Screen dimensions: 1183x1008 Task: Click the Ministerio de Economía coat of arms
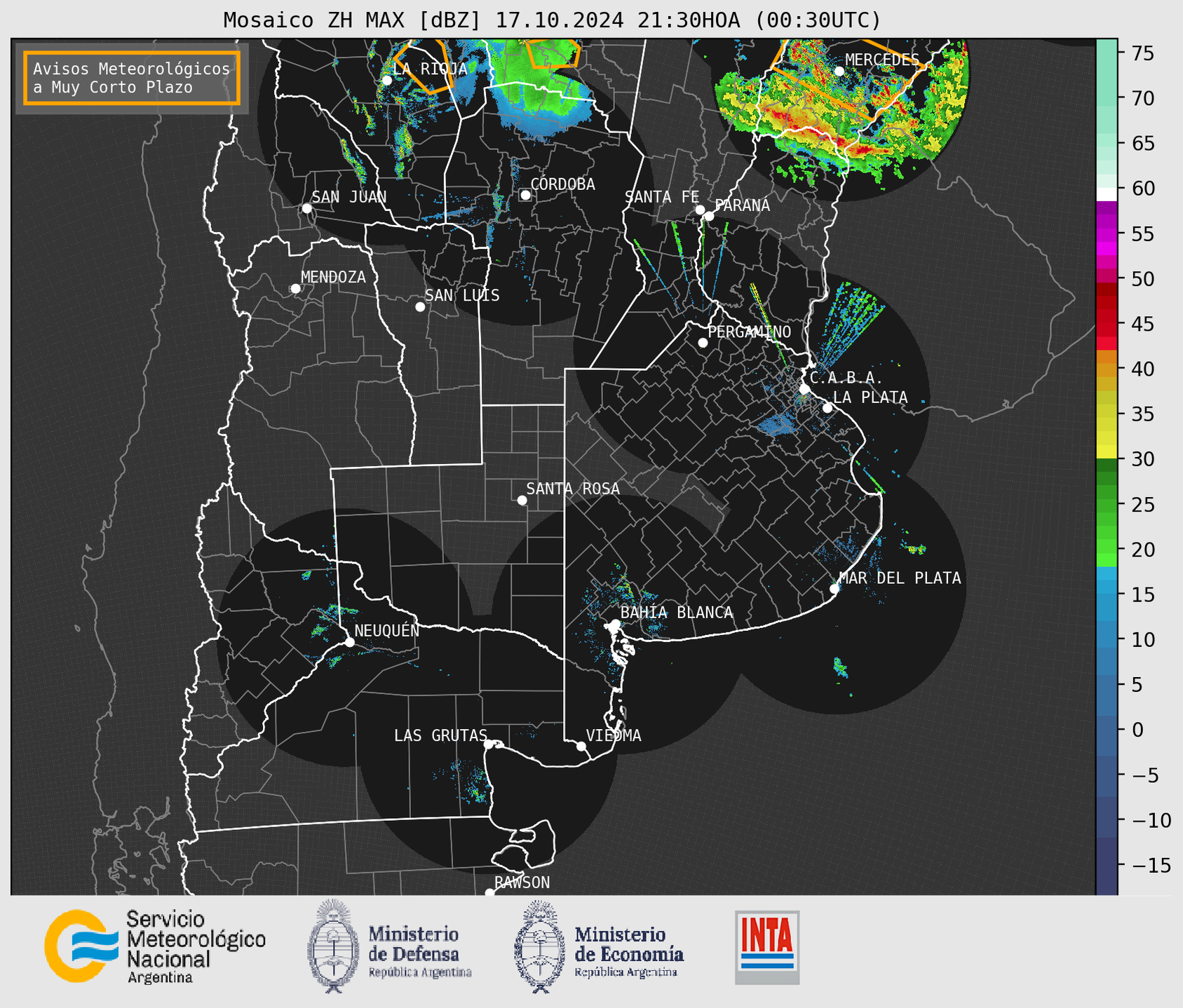tap(540, 946)
